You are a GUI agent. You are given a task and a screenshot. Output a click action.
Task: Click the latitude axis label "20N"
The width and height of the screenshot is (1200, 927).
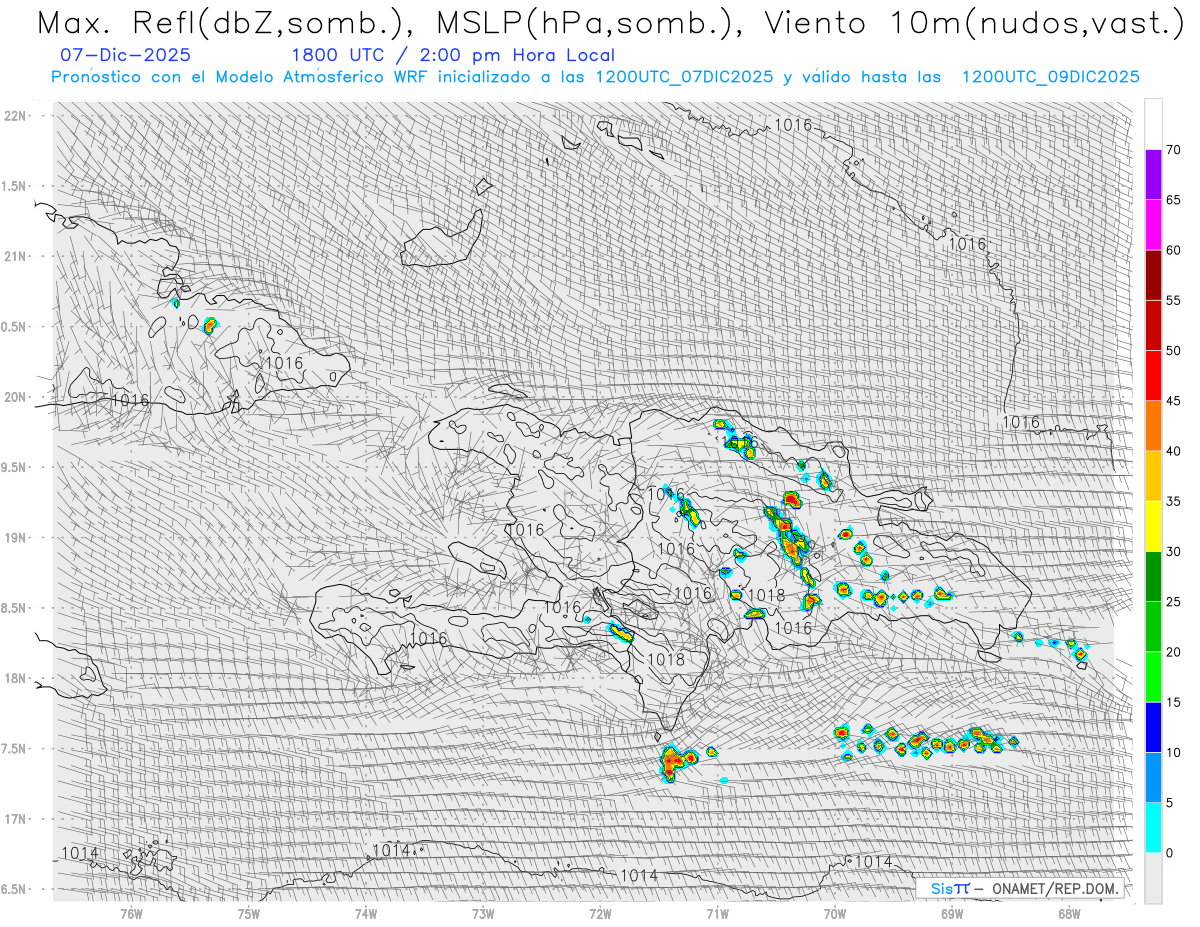(x=16, y=397)
